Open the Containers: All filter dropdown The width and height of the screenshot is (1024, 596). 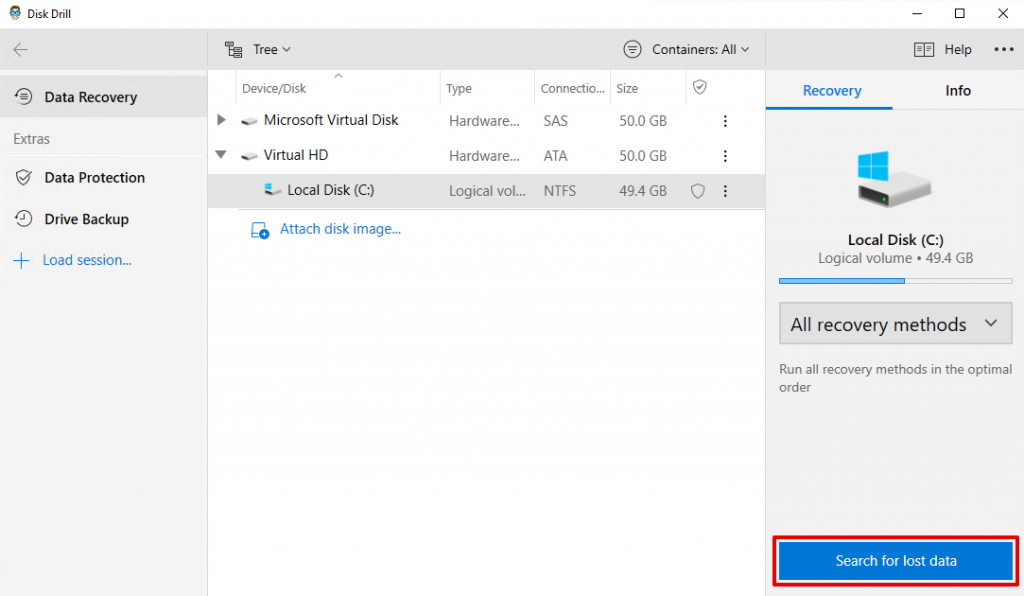click(x=686, y=49)
